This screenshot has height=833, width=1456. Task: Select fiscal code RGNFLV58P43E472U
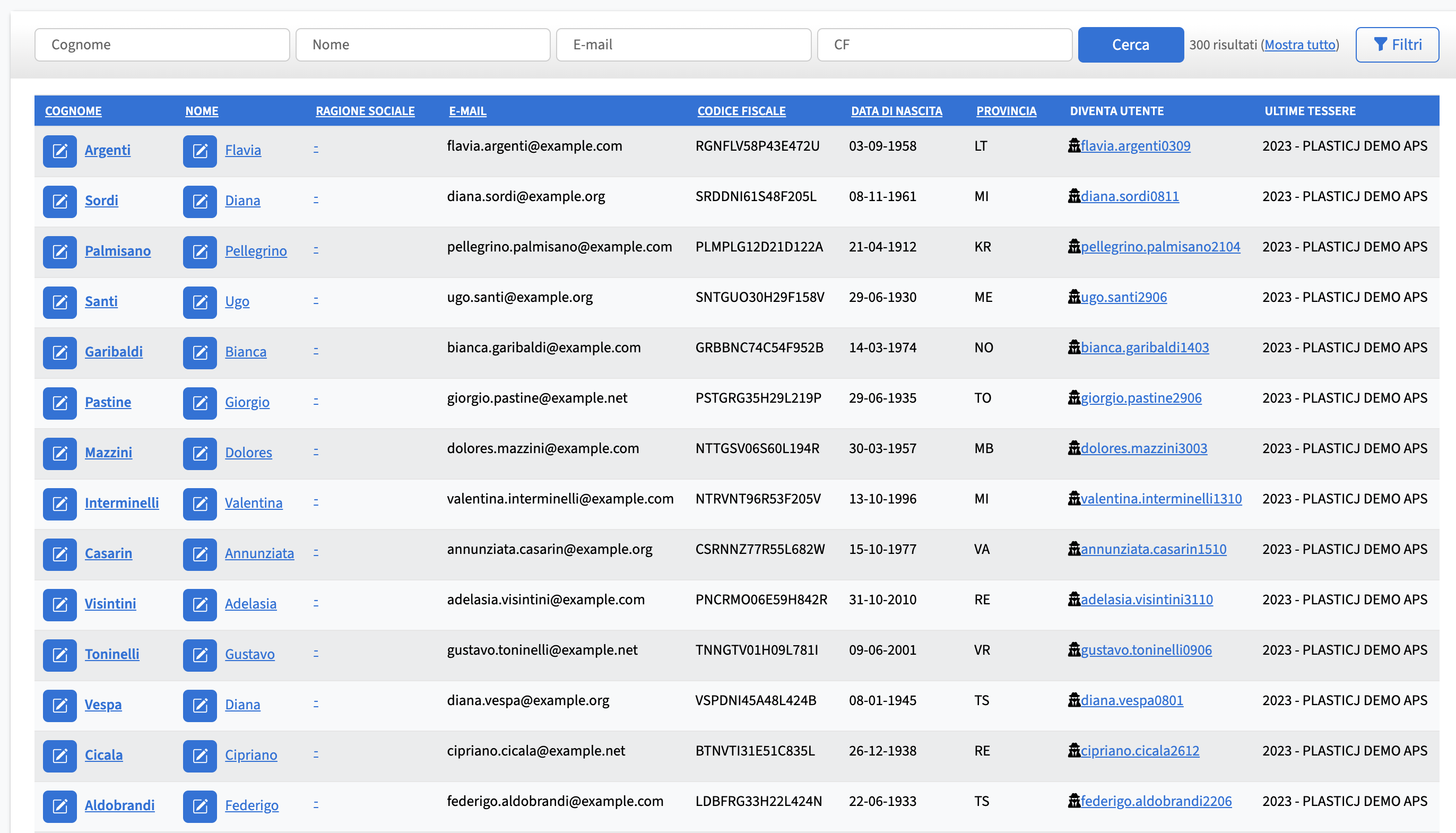click(758, 146)
